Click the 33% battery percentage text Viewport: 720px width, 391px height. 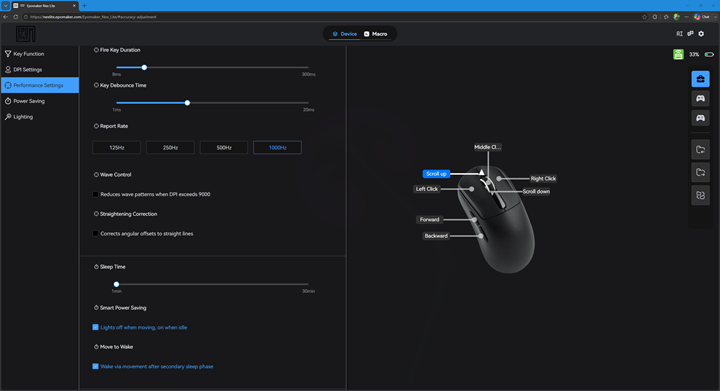(694, 54)
